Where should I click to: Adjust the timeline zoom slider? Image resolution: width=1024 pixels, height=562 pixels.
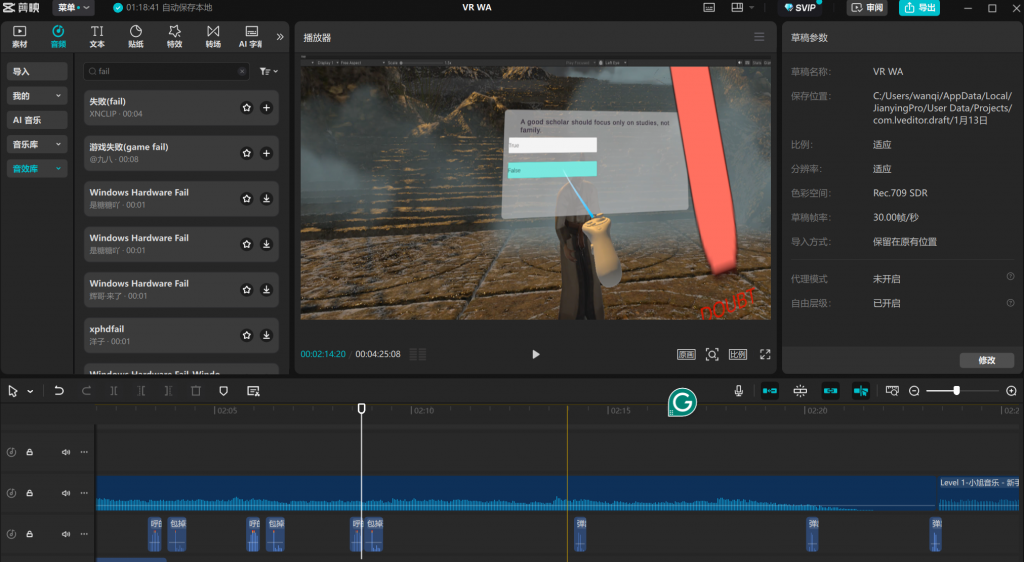click(956, 390)
